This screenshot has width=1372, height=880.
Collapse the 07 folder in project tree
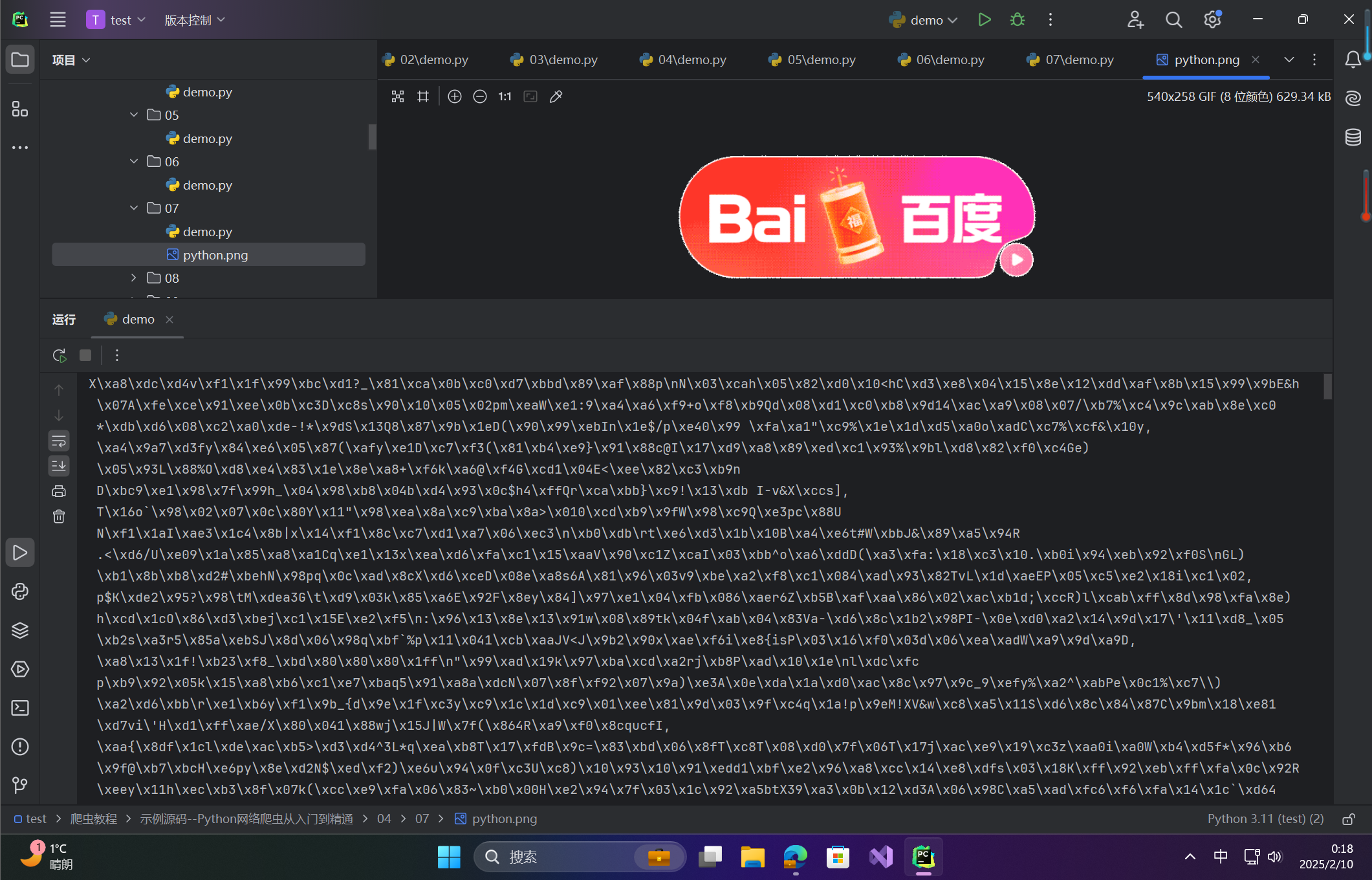coord(134,208)
